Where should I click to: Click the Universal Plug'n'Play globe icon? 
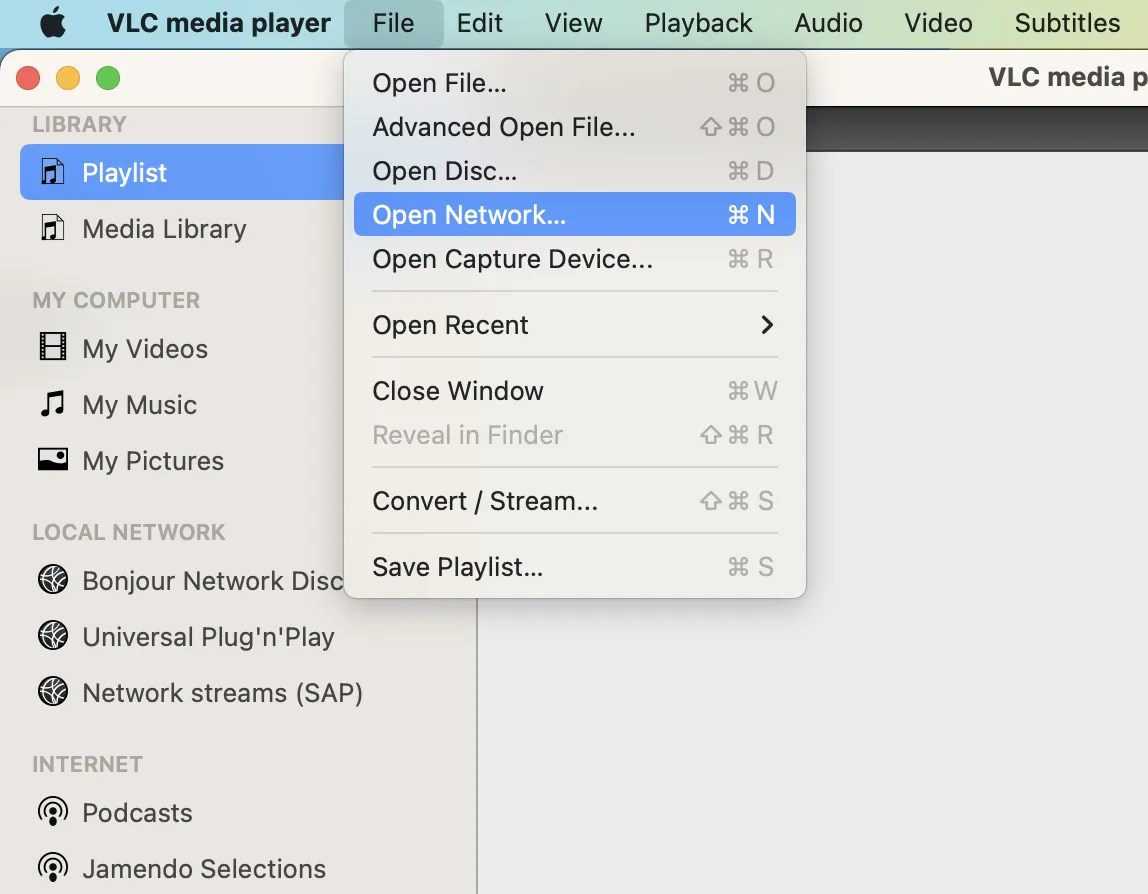[x=53, y=636]
